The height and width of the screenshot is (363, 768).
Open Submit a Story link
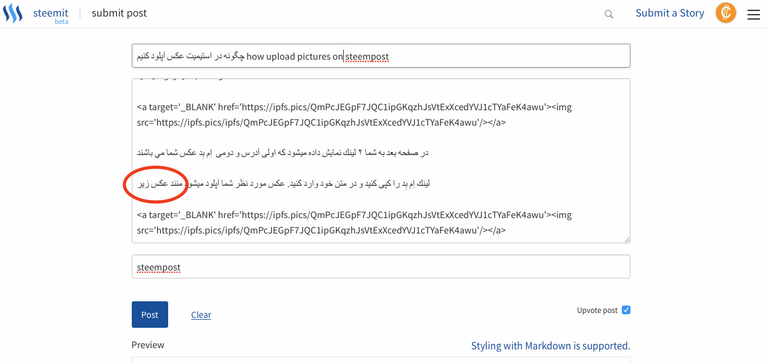click(x=670, y=13)
